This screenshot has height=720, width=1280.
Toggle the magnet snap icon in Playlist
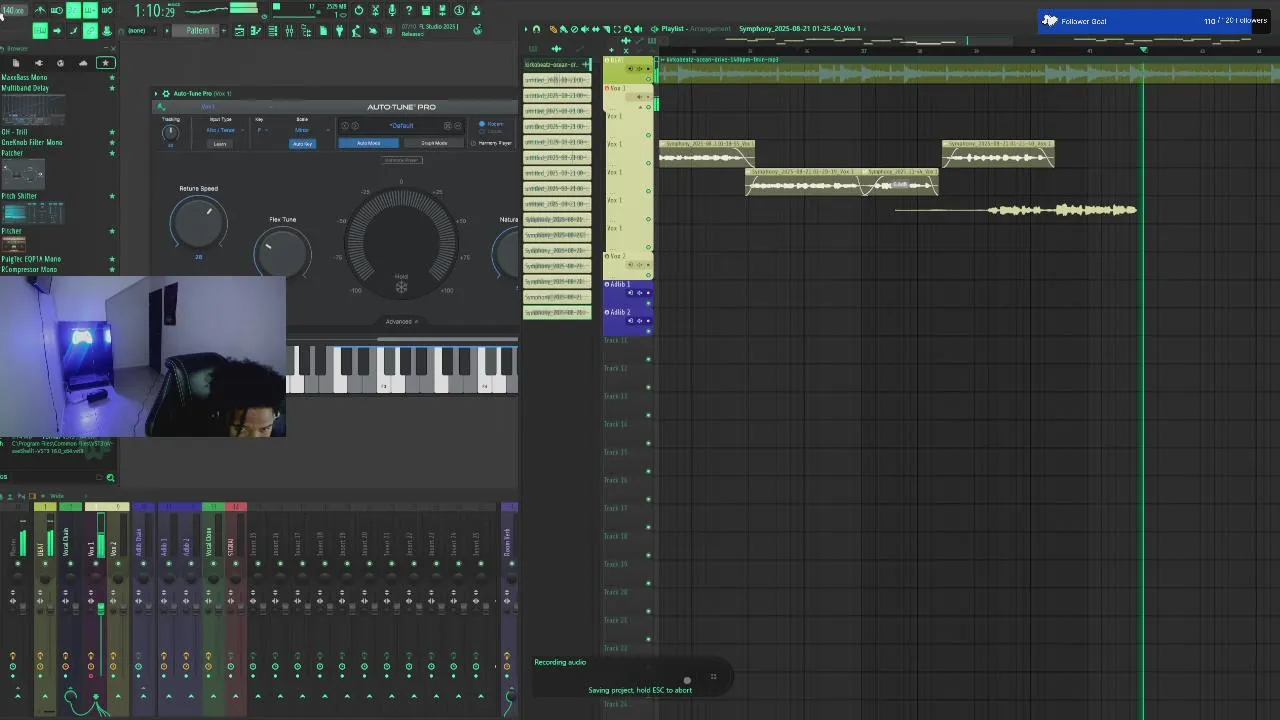click(536, 29)
